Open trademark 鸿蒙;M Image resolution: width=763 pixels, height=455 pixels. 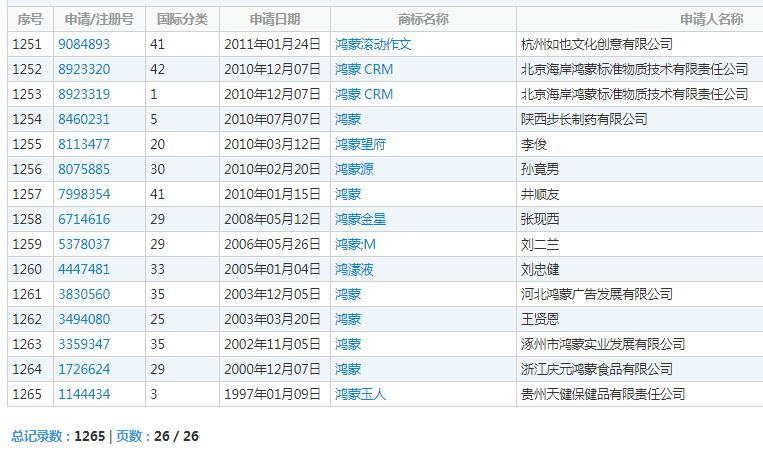click(355, 244)
